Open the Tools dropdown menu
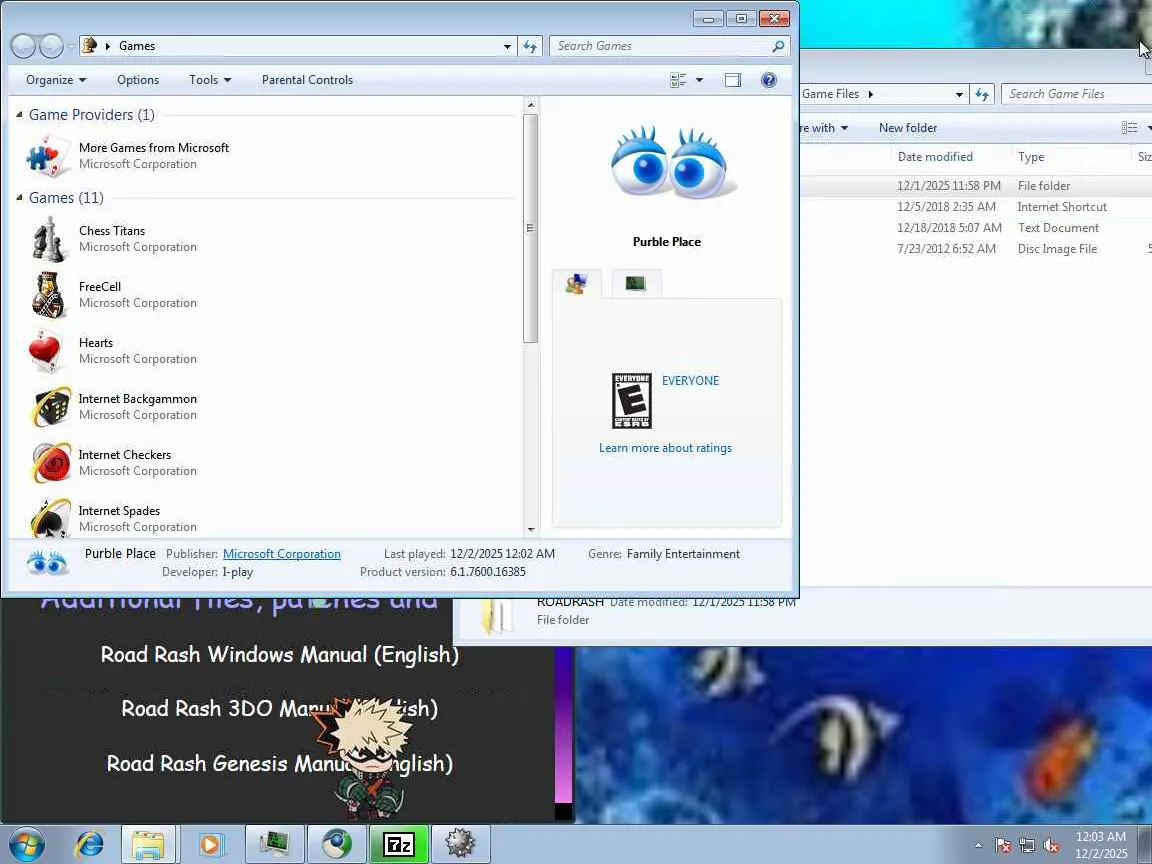 (210, 80)
